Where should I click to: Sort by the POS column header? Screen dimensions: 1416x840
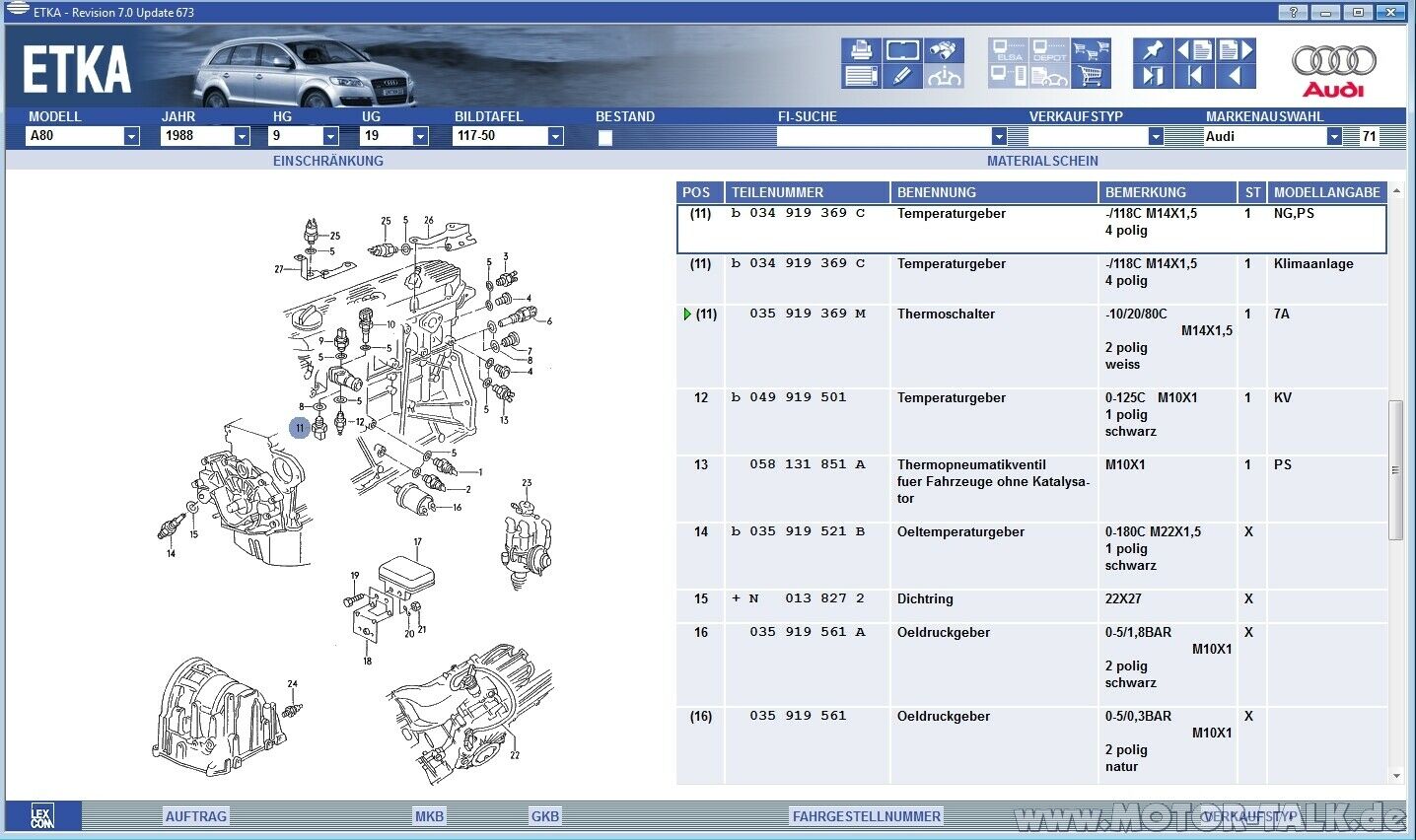(699, 192)
